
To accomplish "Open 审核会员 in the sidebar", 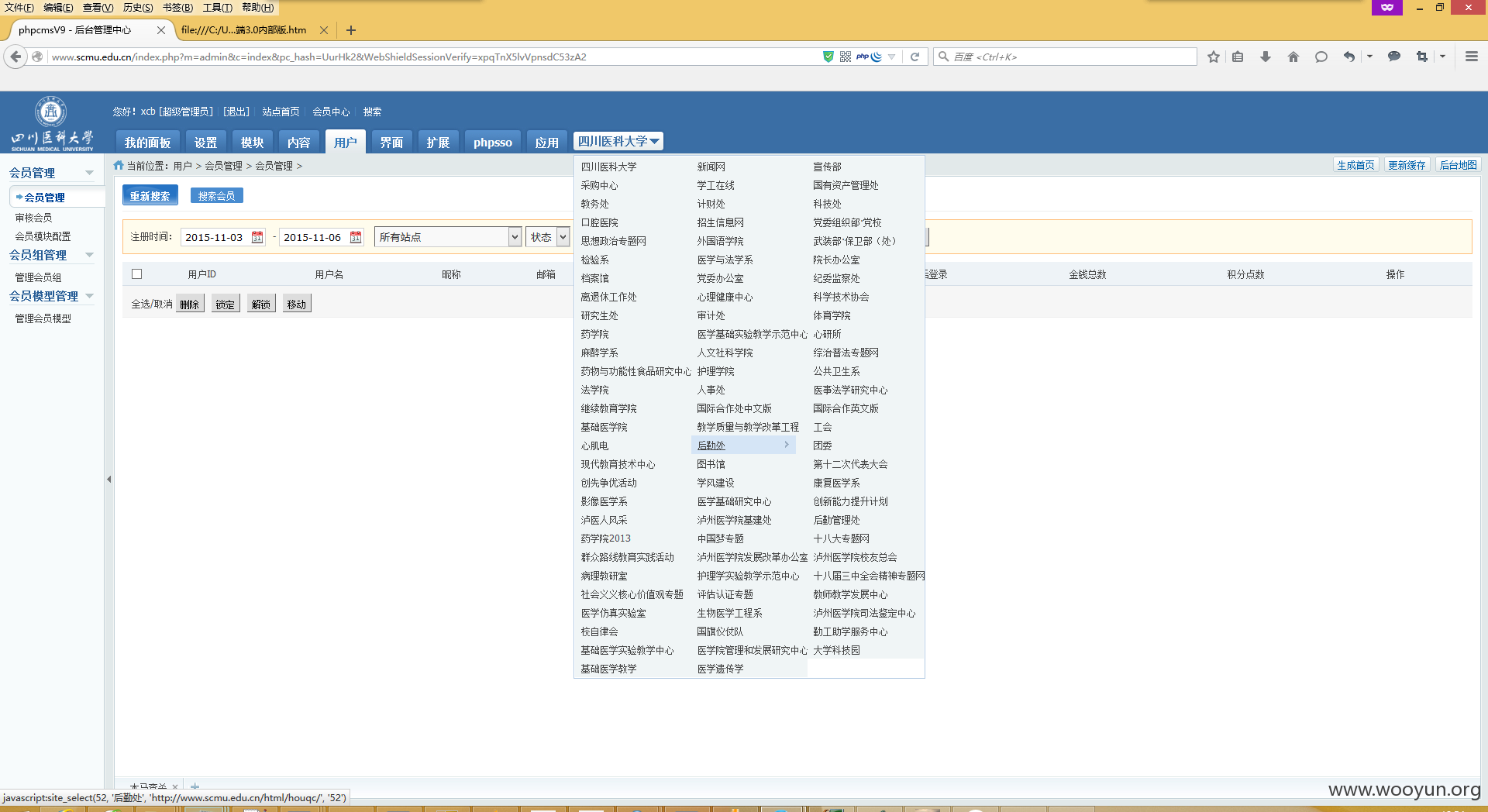I will 34,218.
